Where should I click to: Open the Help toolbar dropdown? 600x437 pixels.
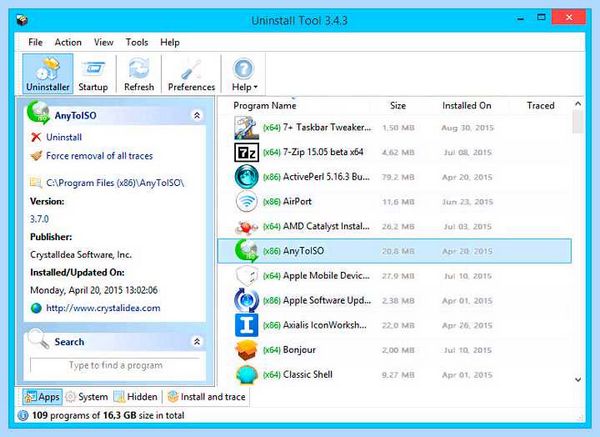click(244, 74)
